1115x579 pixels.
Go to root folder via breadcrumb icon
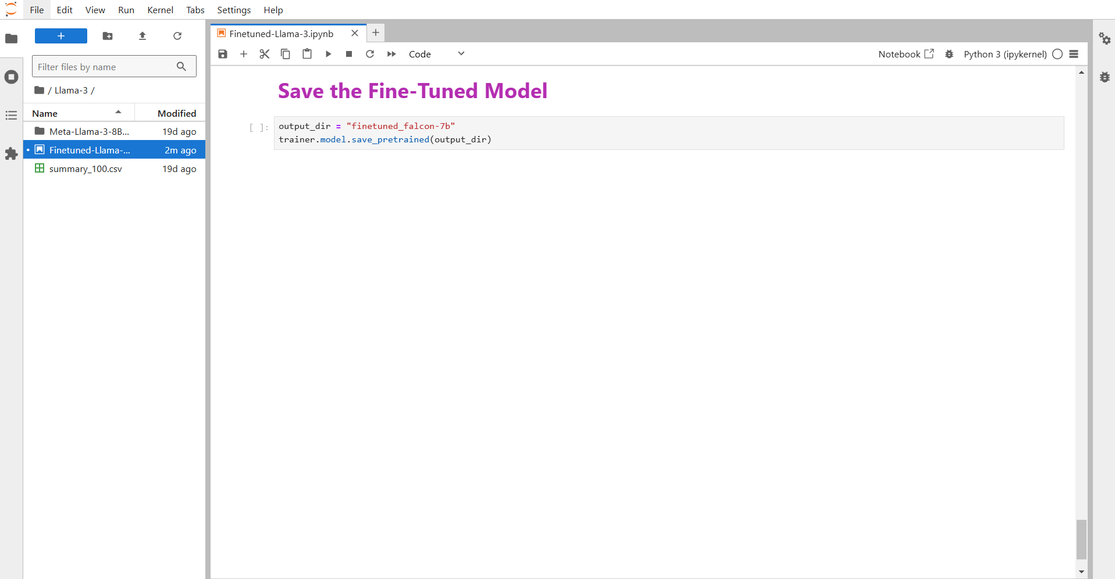tap(39, 90)
